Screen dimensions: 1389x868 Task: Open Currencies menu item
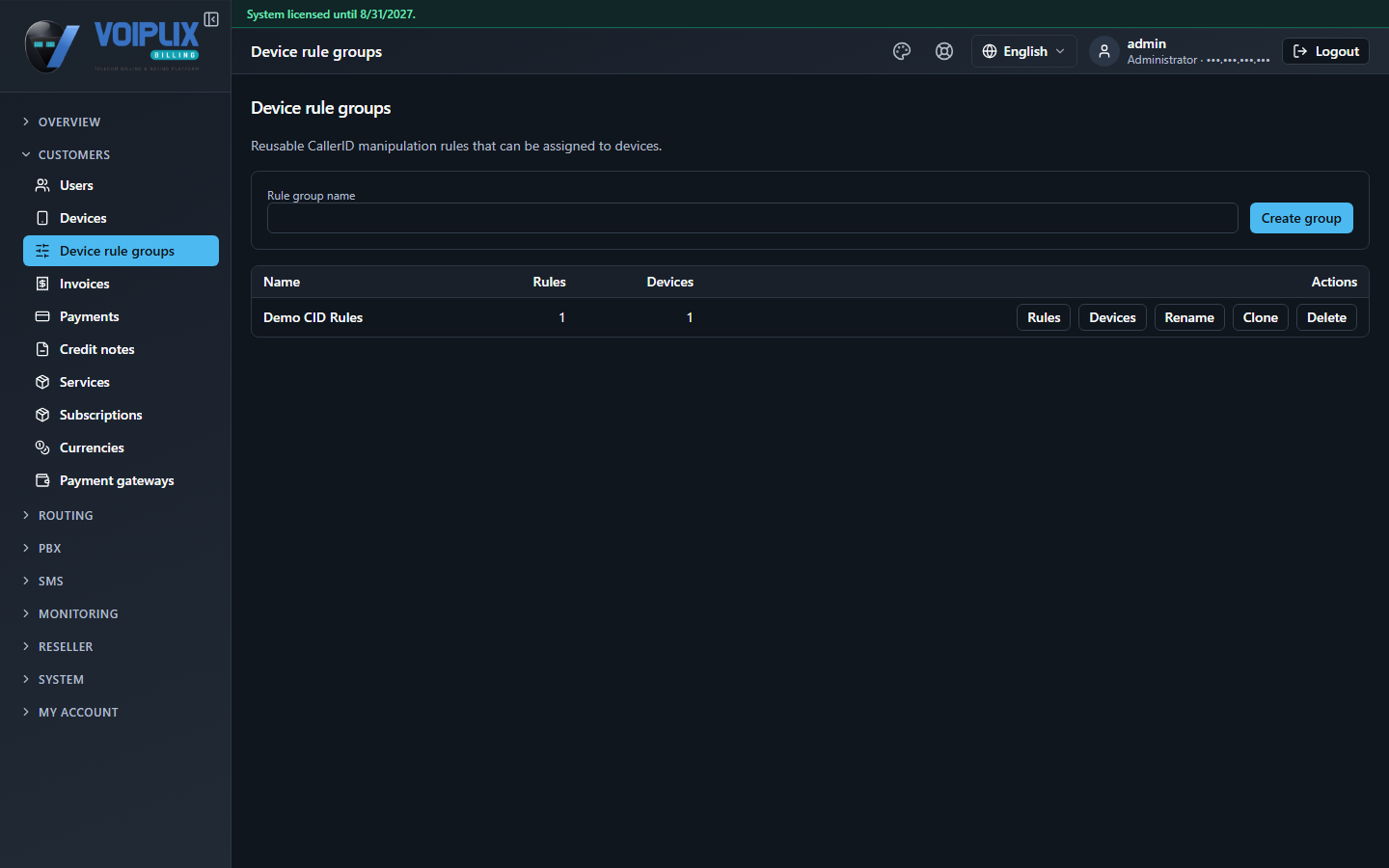[x=121, y=448]
